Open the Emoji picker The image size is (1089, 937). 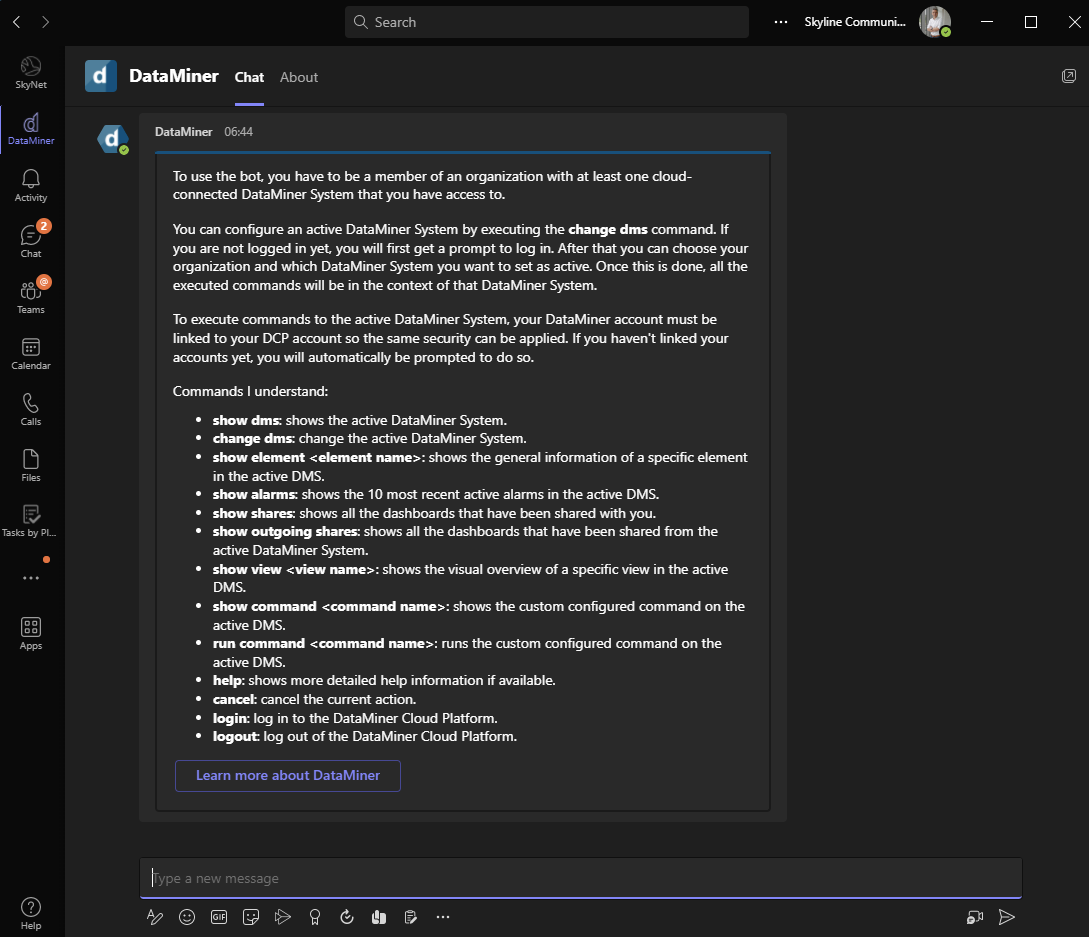(x=187, y=918)
